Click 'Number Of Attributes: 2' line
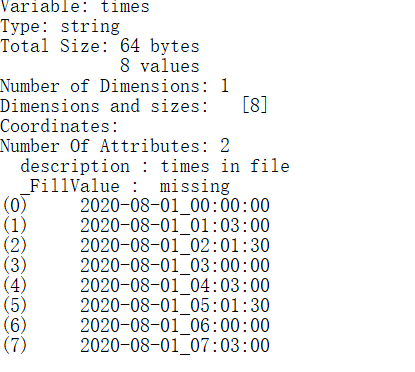The height and width of the screenshot is (372, 415). 115,146
